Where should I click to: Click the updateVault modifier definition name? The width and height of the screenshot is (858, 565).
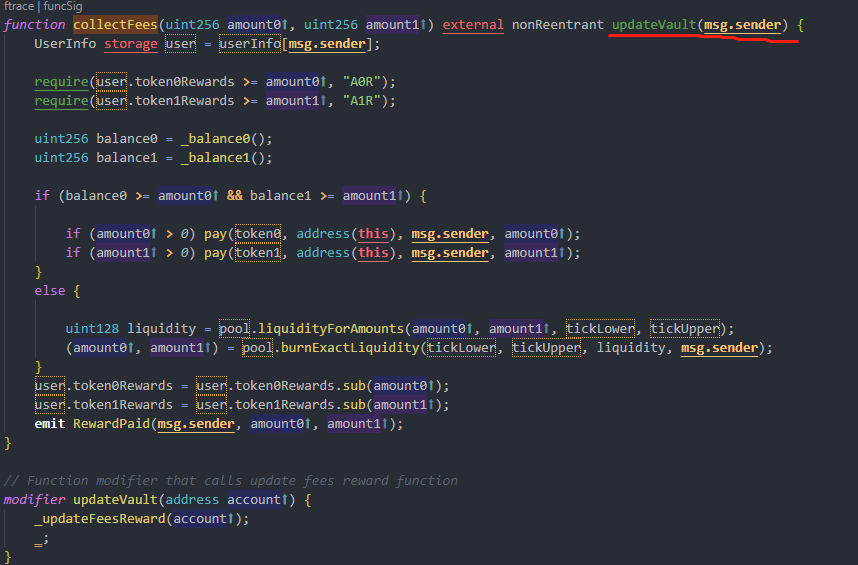pyautogui.click(x=115, y=500)
